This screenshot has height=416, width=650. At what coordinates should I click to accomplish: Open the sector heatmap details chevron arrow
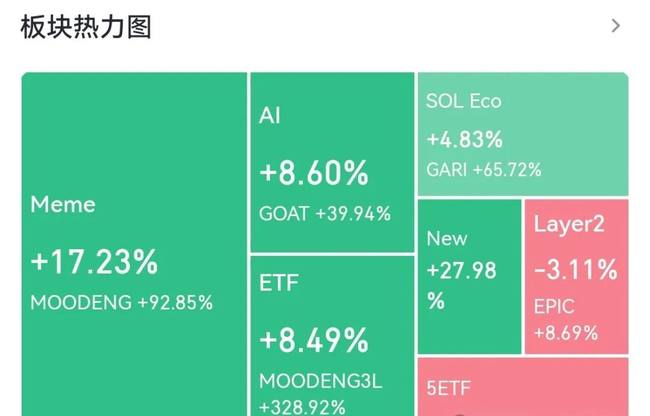616,26
